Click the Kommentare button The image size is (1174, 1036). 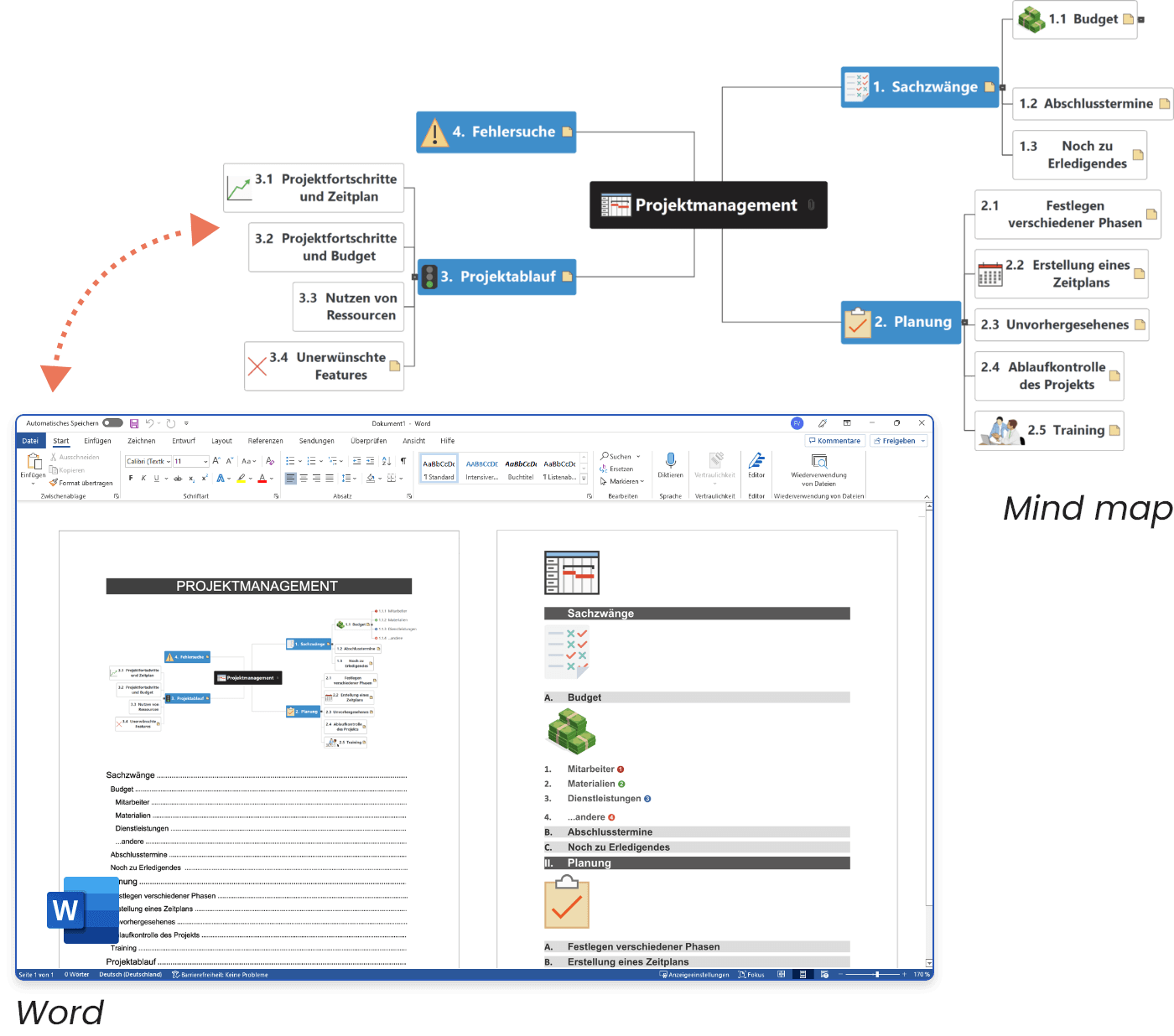pos(834,441)
